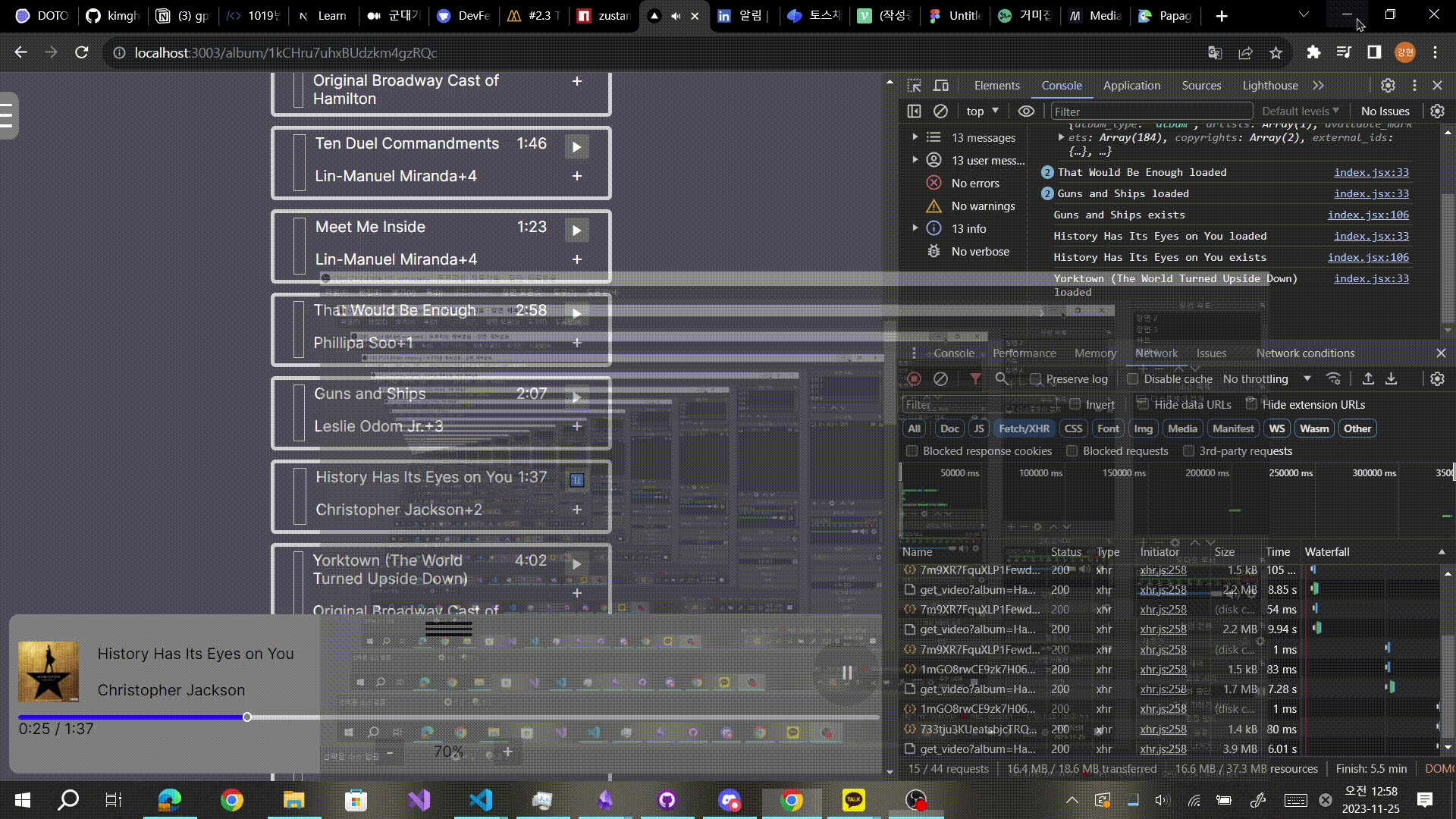Open network panel settings gear
1456x819 pixels.
(1437, 378)
